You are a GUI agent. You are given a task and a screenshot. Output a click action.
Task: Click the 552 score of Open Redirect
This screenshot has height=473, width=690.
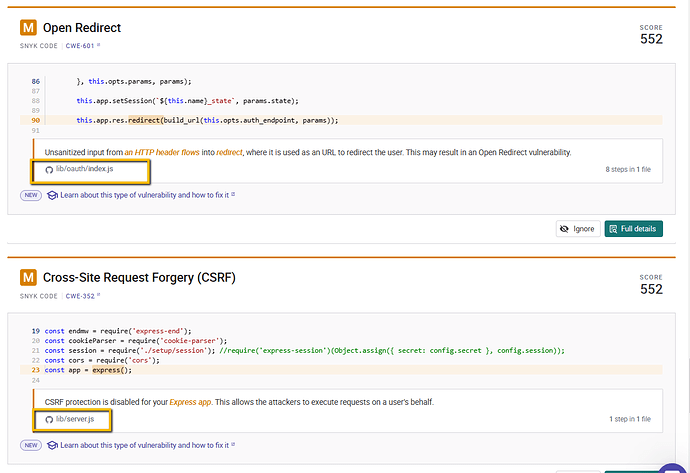(651, 39)
